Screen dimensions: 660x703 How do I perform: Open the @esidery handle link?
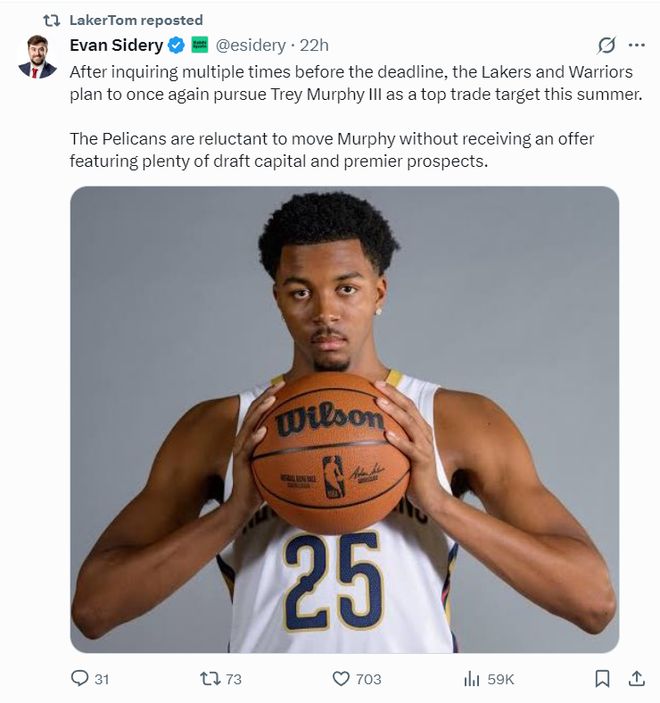[250, 45]
